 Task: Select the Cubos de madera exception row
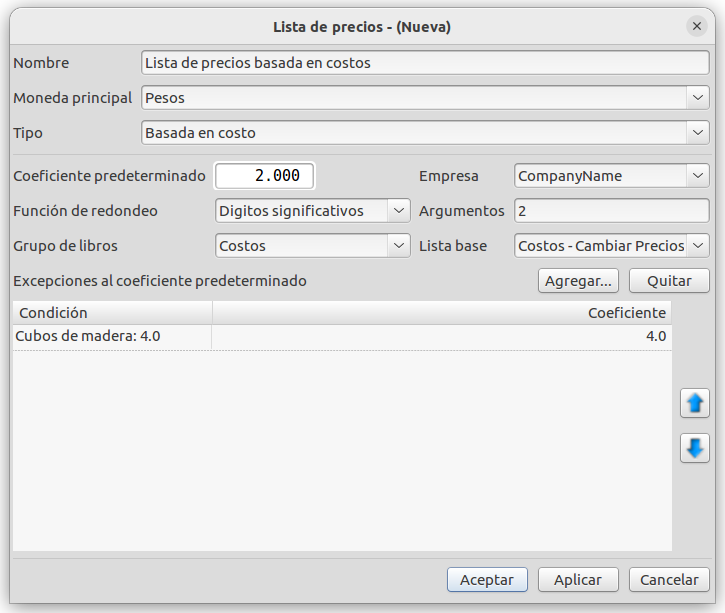tap(342, 337)
